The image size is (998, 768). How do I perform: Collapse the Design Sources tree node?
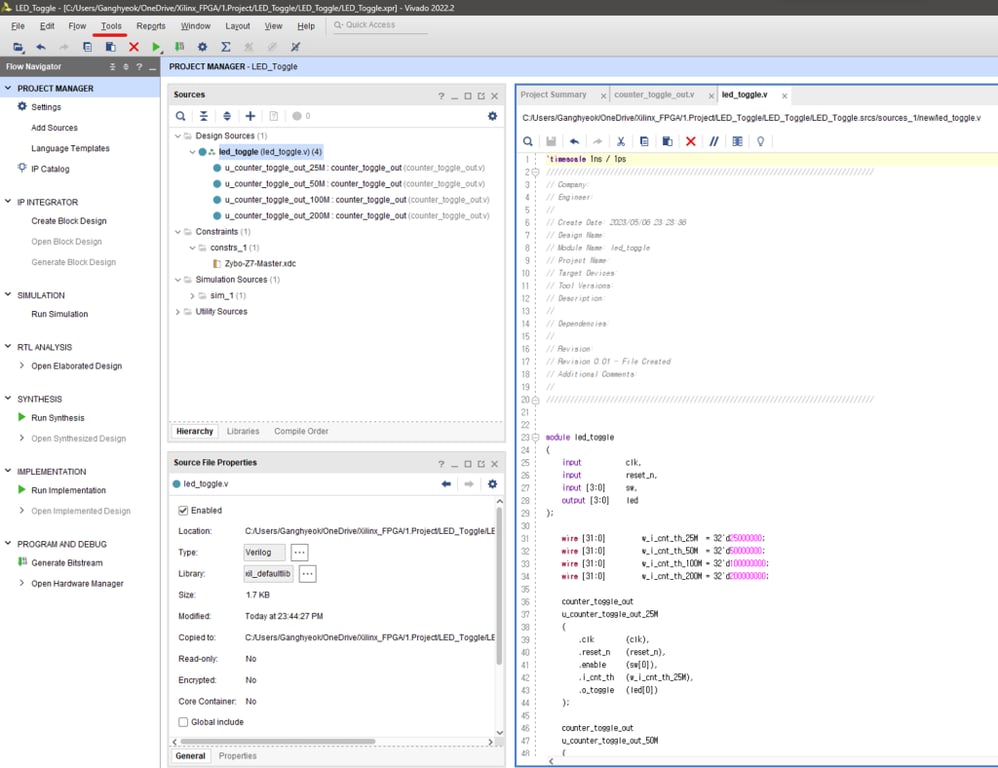[x=178, y=136]
